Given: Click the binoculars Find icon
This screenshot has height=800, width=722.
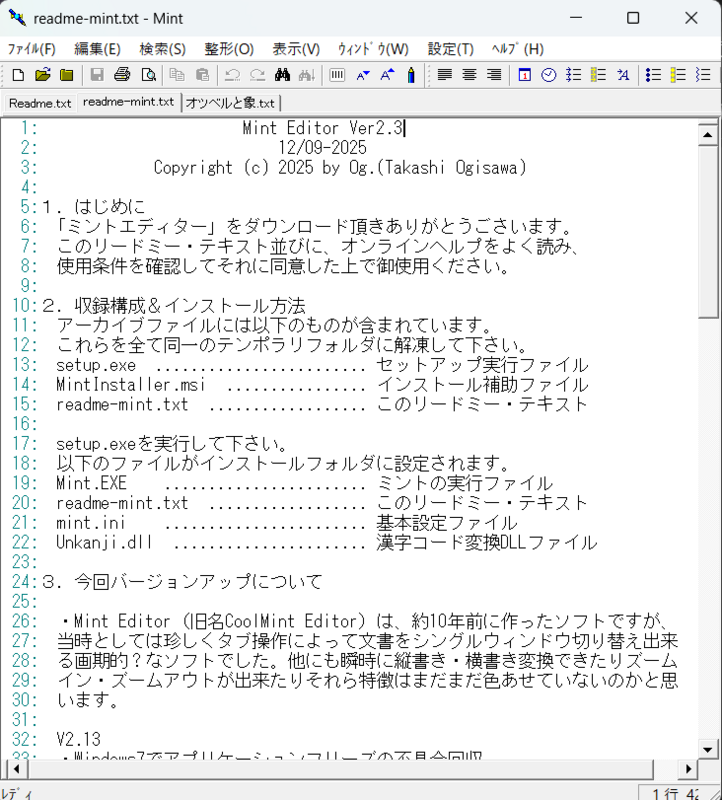Looking at the screenshot, I should (x=282, y=75).
